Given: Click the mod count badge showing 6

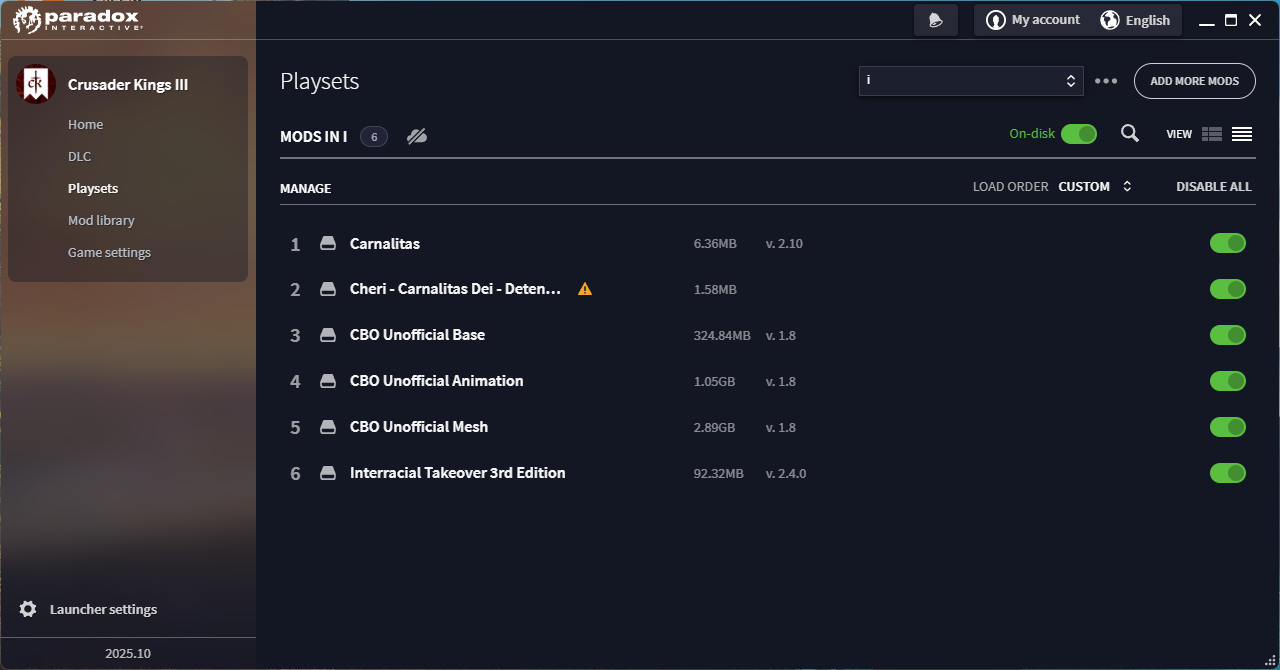Looking at the screenshot, I should click(374, 137).
